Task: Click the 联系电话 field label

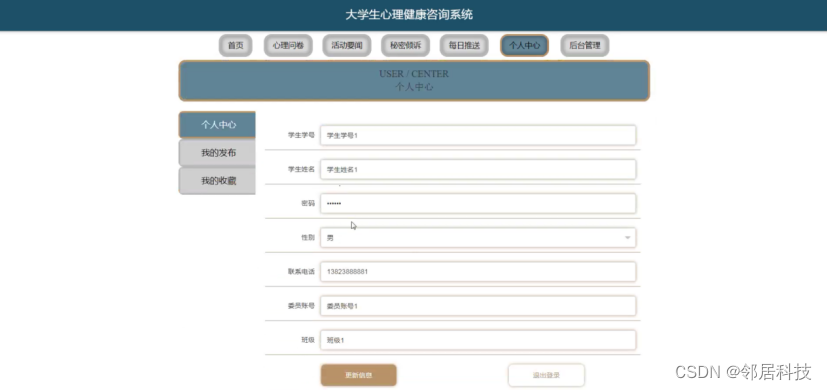Action: [301, 272]
